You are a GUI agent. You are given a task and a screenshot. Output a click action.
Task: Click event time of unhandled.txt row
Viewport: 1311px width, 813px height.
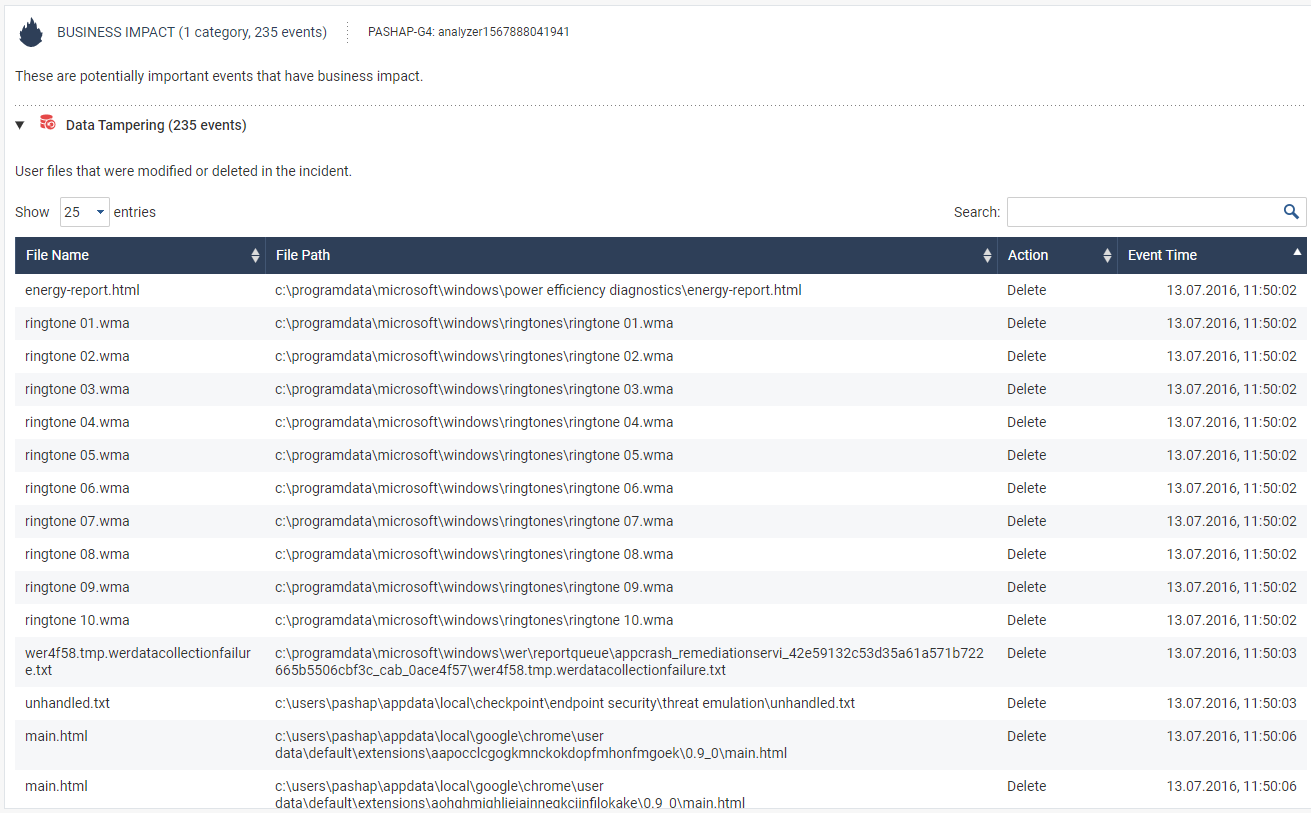pos(1231,703)
